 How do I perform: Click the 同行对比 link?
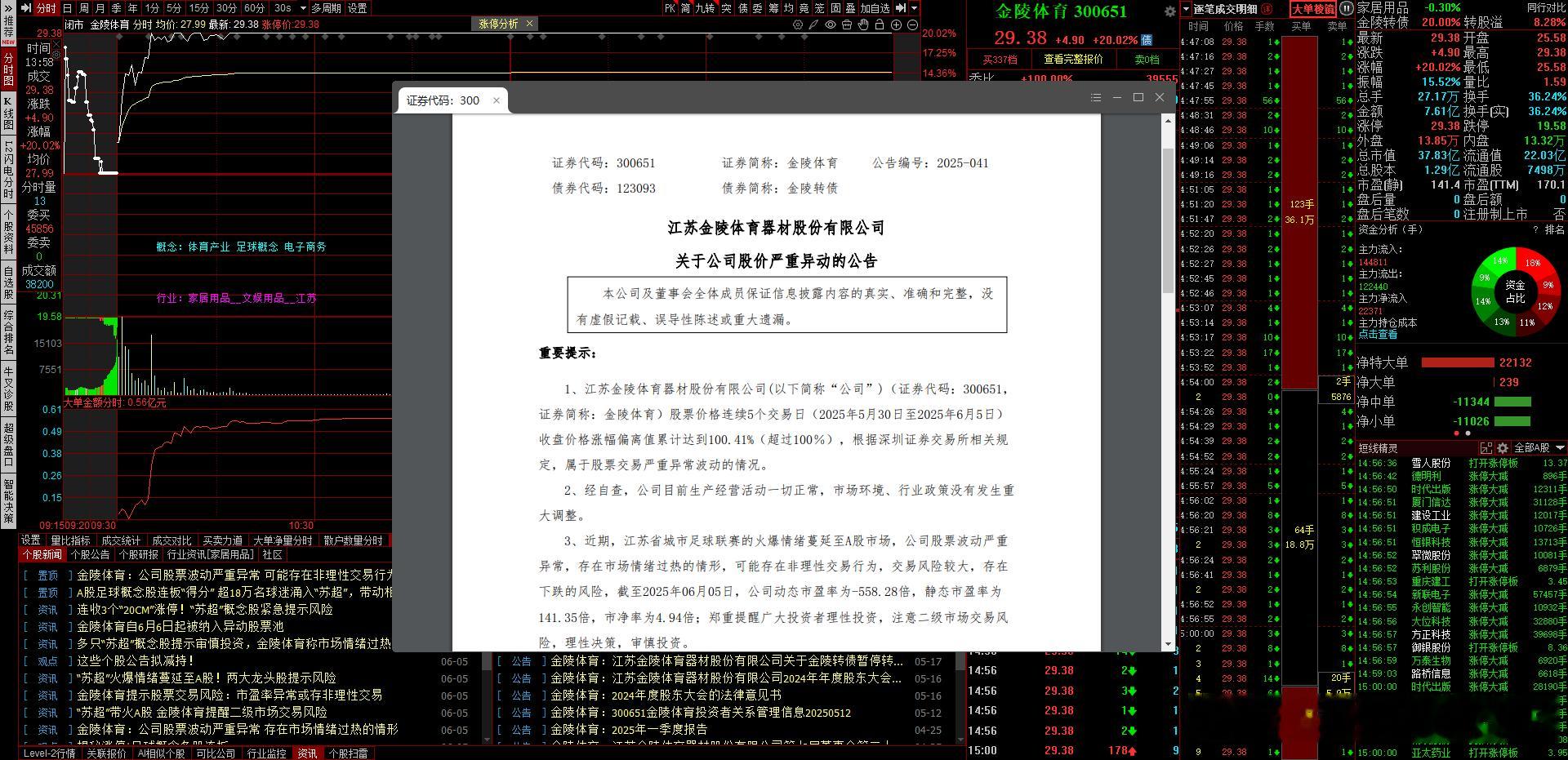[1546, 7]
